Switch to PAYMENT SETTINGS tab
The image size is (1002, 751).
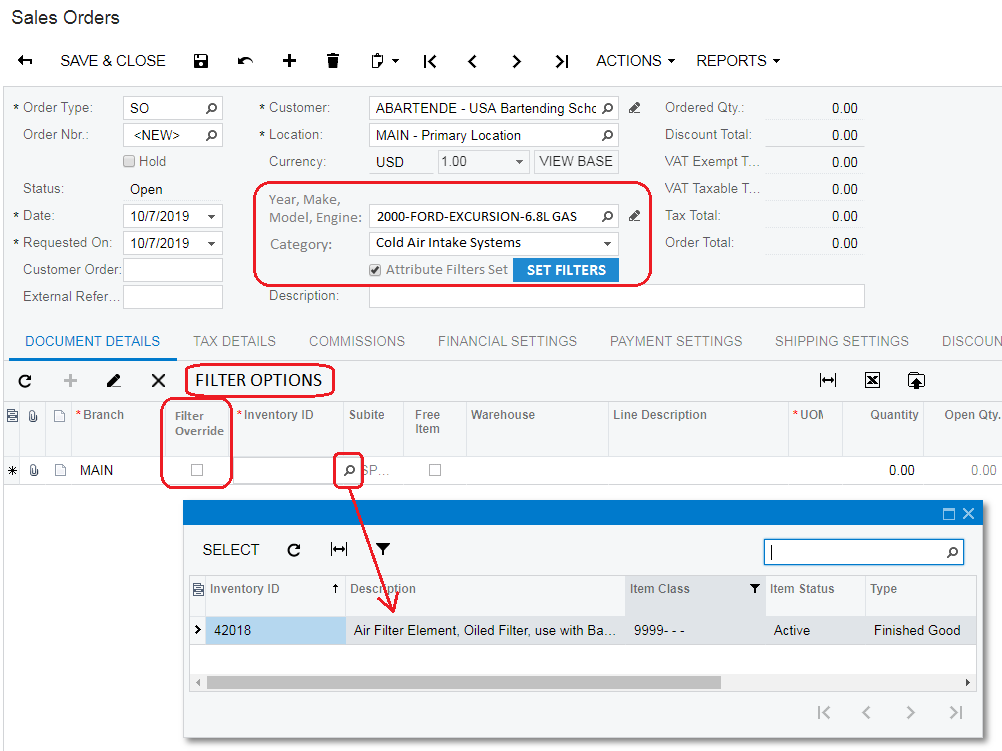(x=676, y=341)
